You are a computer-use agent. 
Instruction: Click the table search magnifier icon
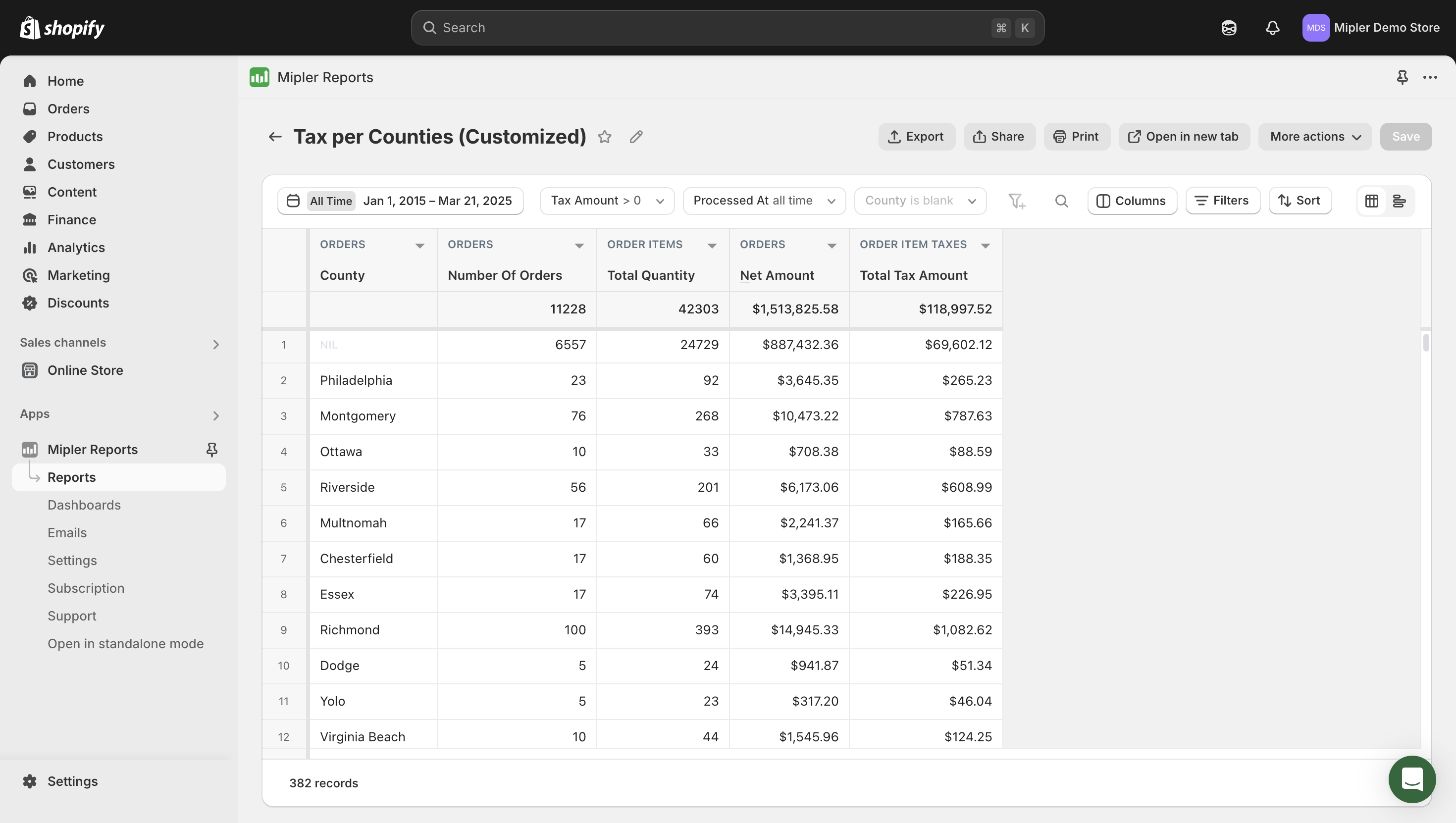(x=1061, y=201)
